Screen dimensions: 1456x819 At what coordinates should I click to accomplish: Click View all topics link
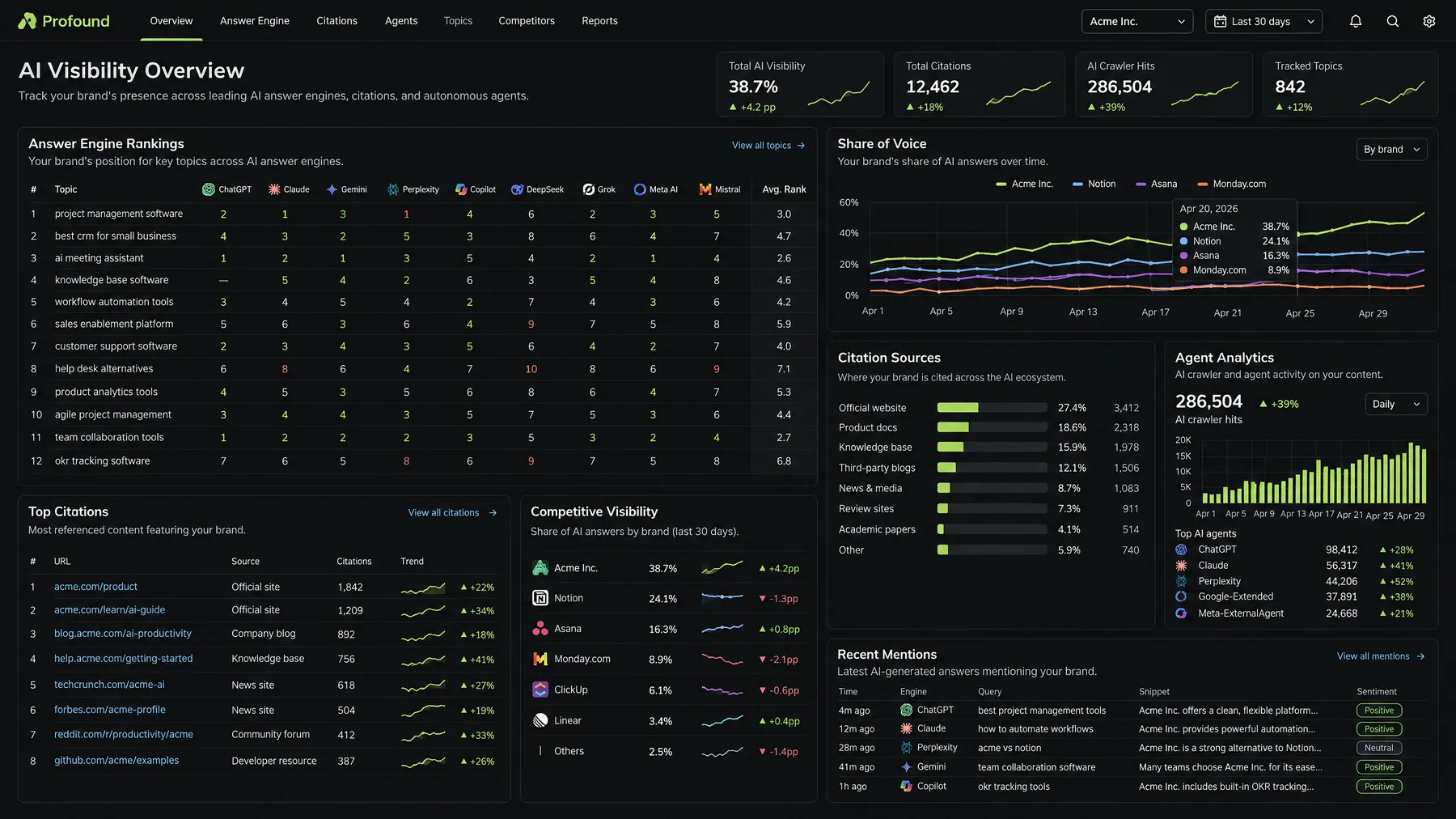(768, 146)
